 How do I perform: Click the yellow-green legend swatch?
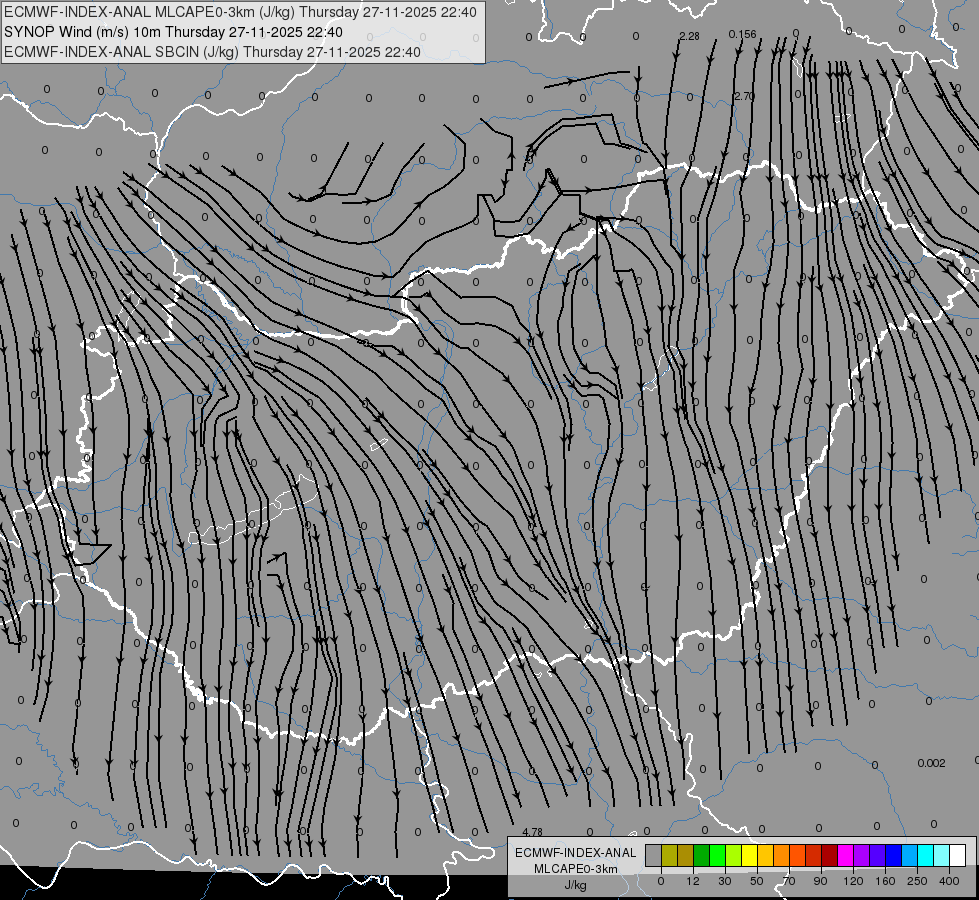[734, 855]
